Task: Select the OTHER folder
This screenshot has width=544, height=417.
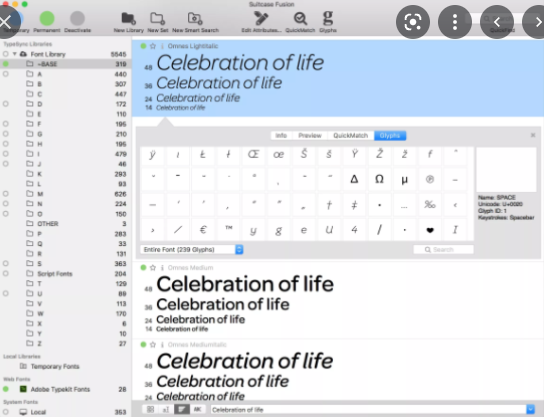Action: pos(65,223)
